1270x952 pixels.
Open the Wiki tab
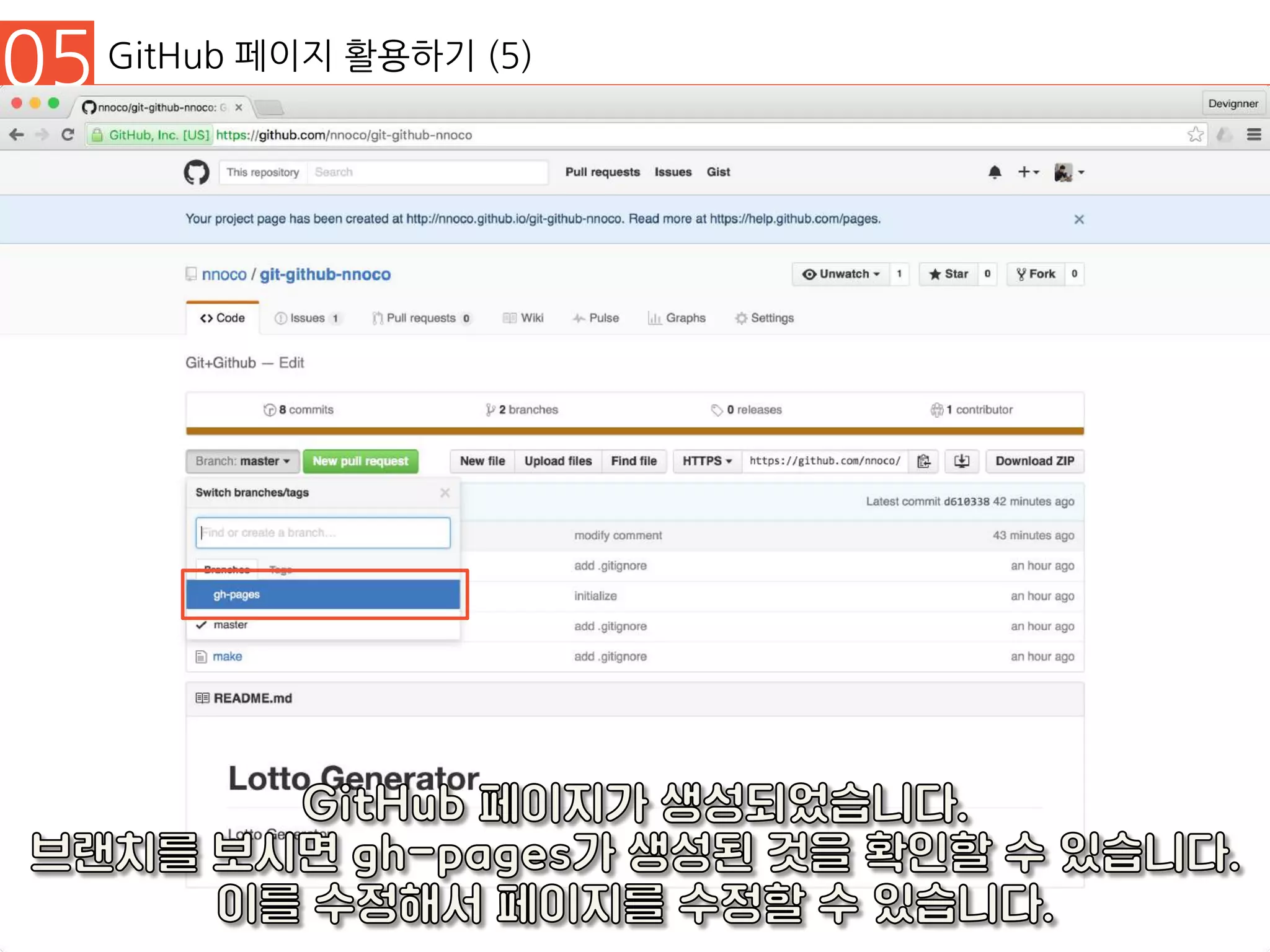coord(523,318)
